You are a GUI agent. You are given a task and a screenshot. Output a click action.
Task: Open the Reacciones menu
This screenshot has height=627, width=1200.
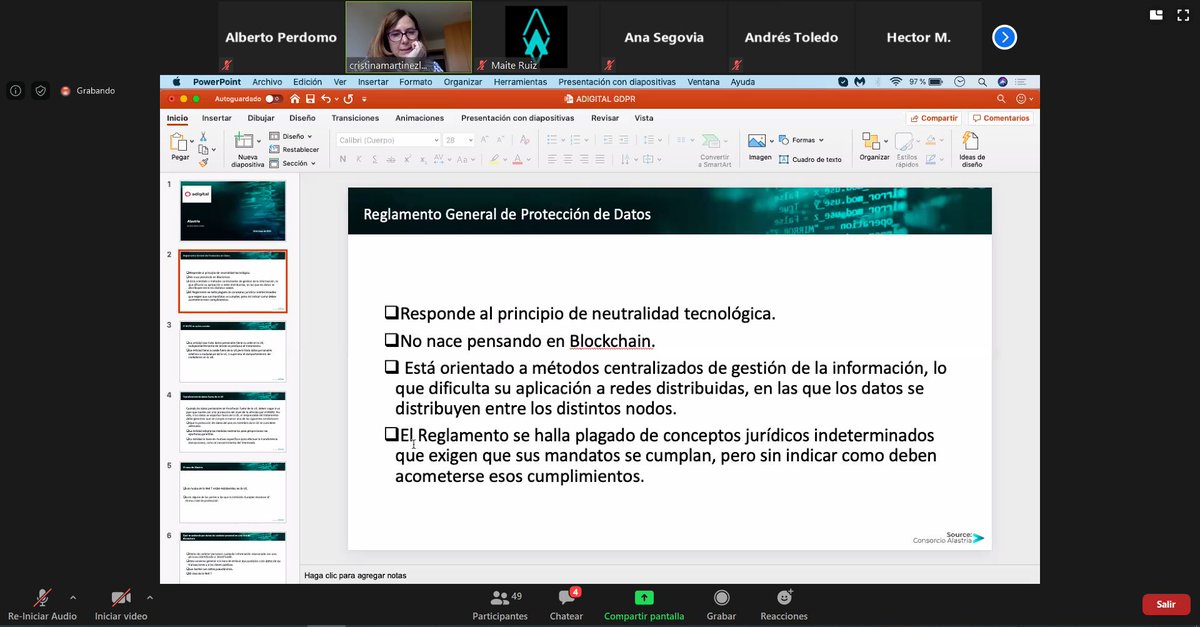[784, 604]
